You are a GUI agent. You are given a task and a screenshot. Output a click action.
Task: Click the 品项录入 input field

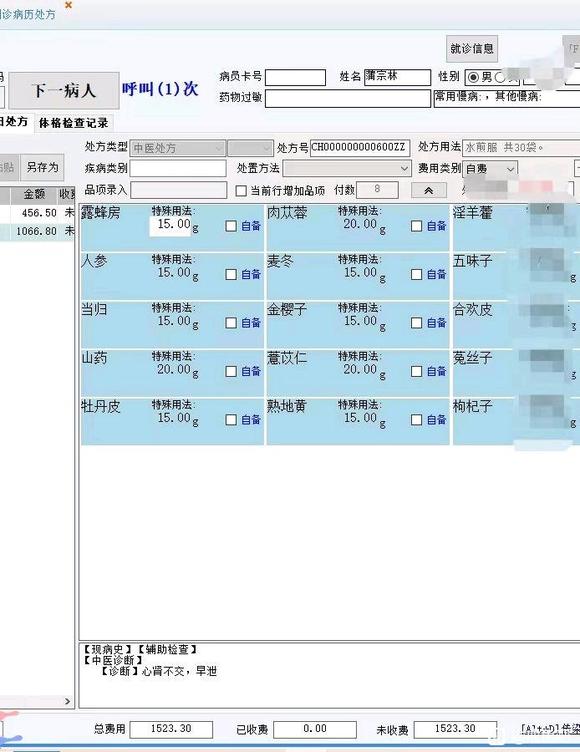pos(178,190)
